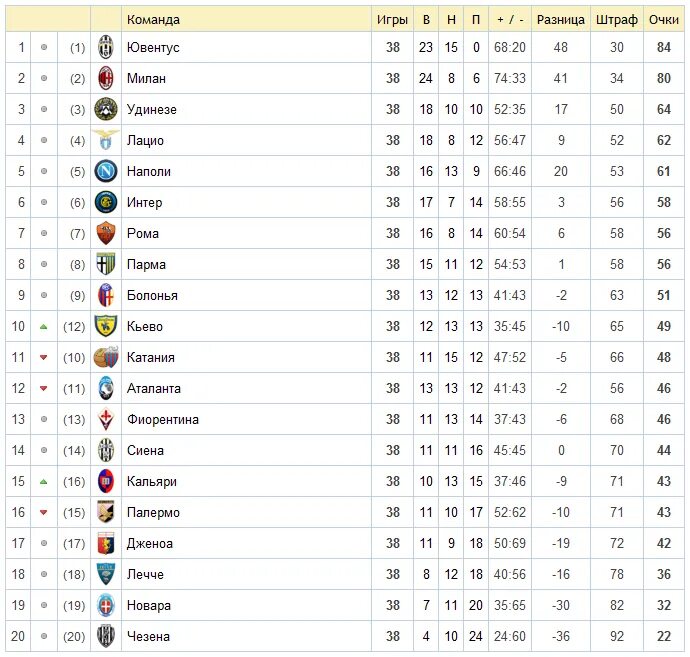
Task: Click the Inter club crest icon
Action: [106, 202]
